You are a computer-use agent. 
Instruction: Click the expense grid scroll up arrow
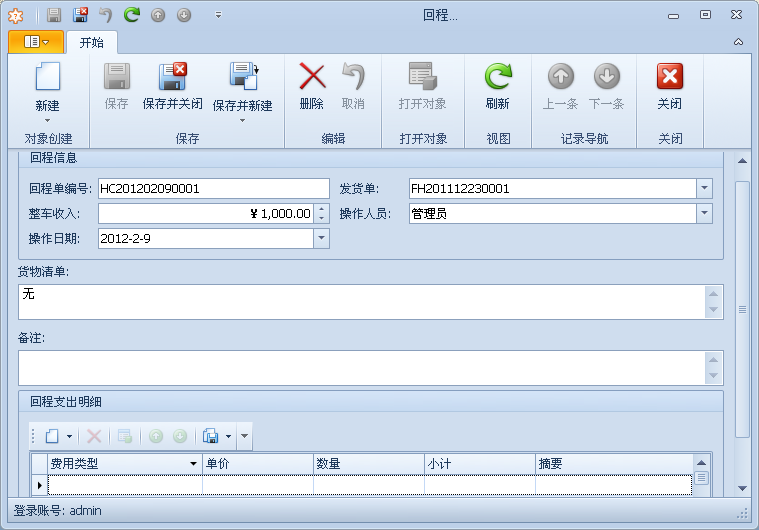point(701,462)
